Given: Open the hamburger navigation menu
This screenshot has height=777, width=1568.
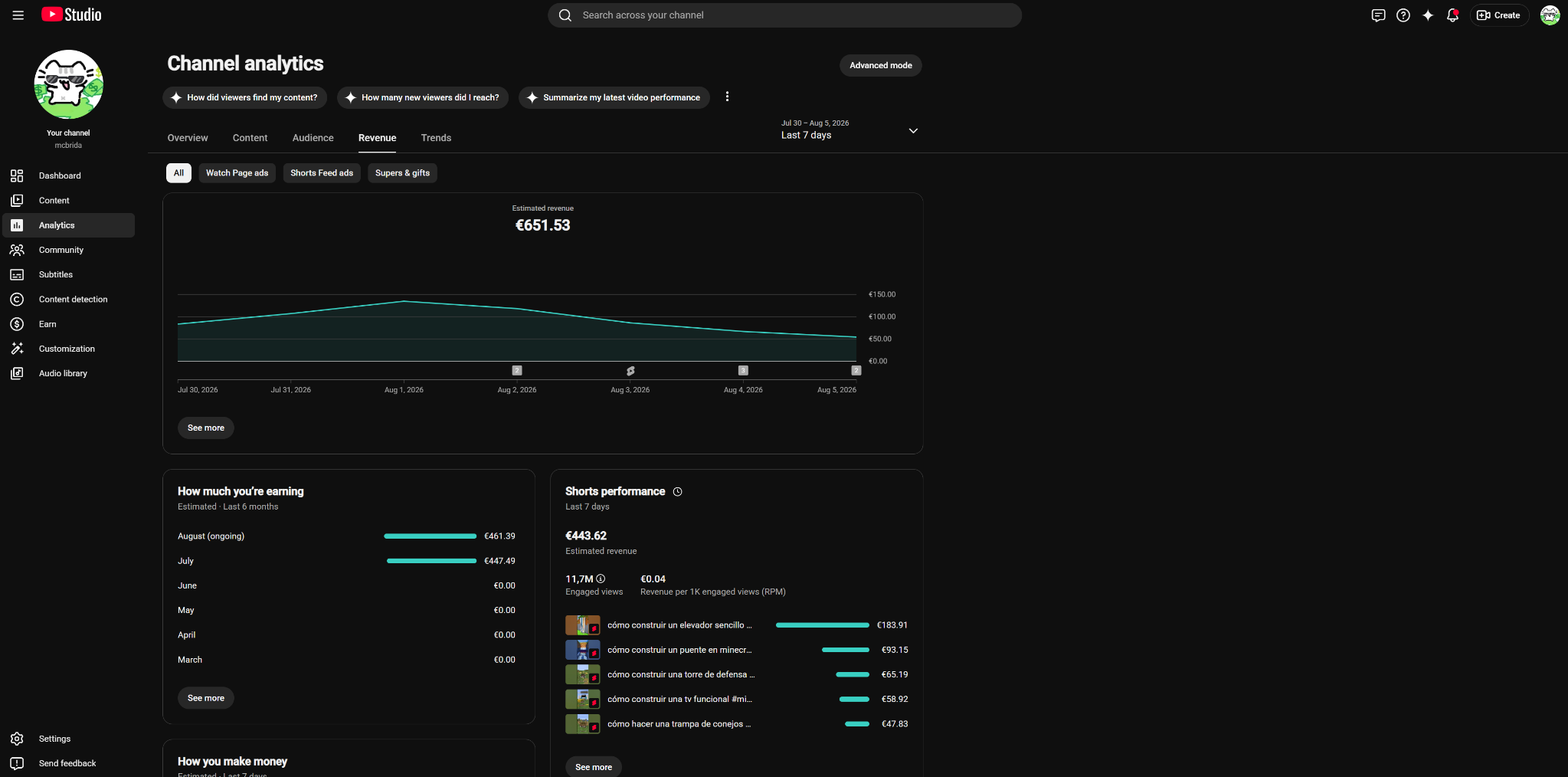Looking at the screenshot, I should 18,15.
